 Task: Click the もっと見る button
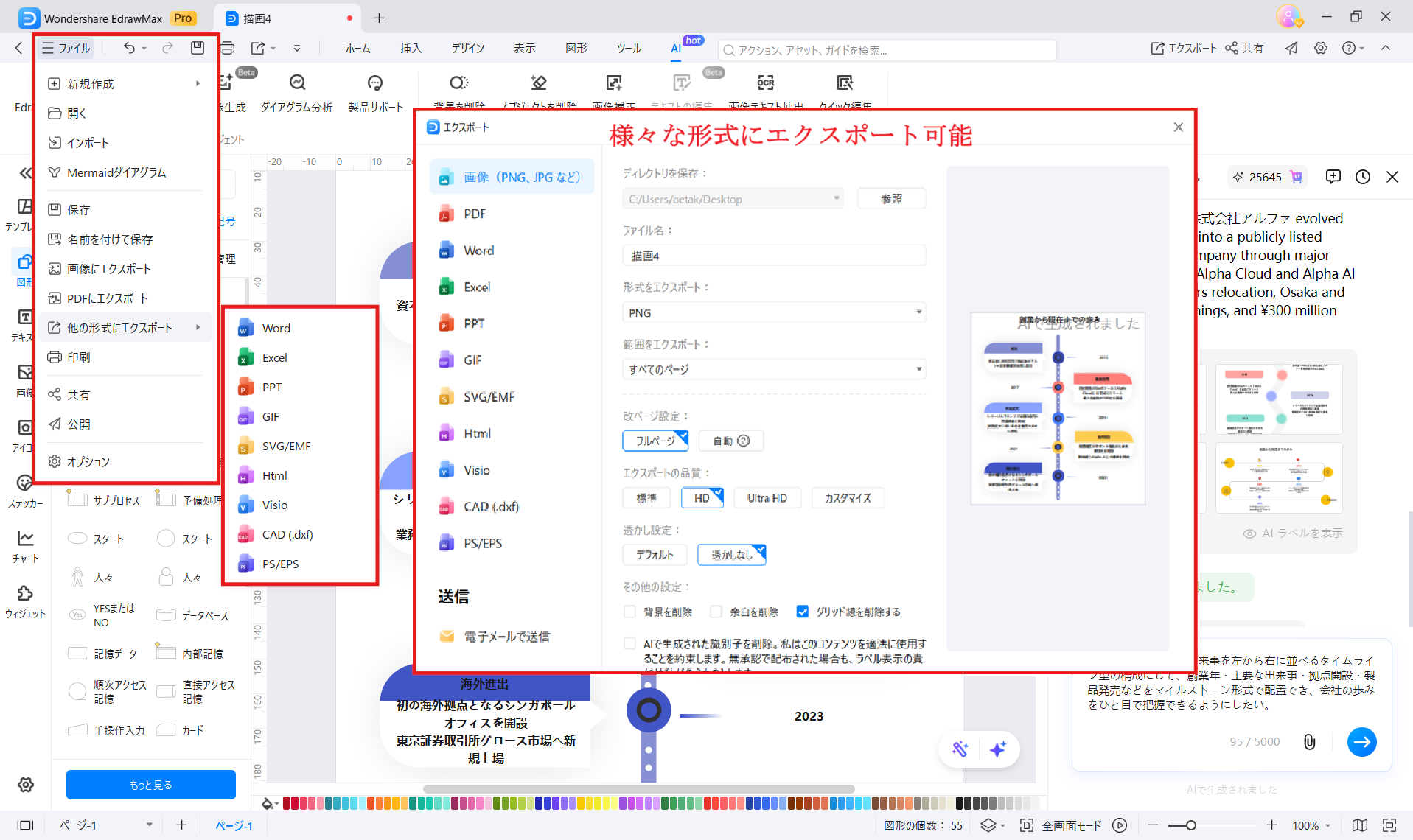[151, 785]
